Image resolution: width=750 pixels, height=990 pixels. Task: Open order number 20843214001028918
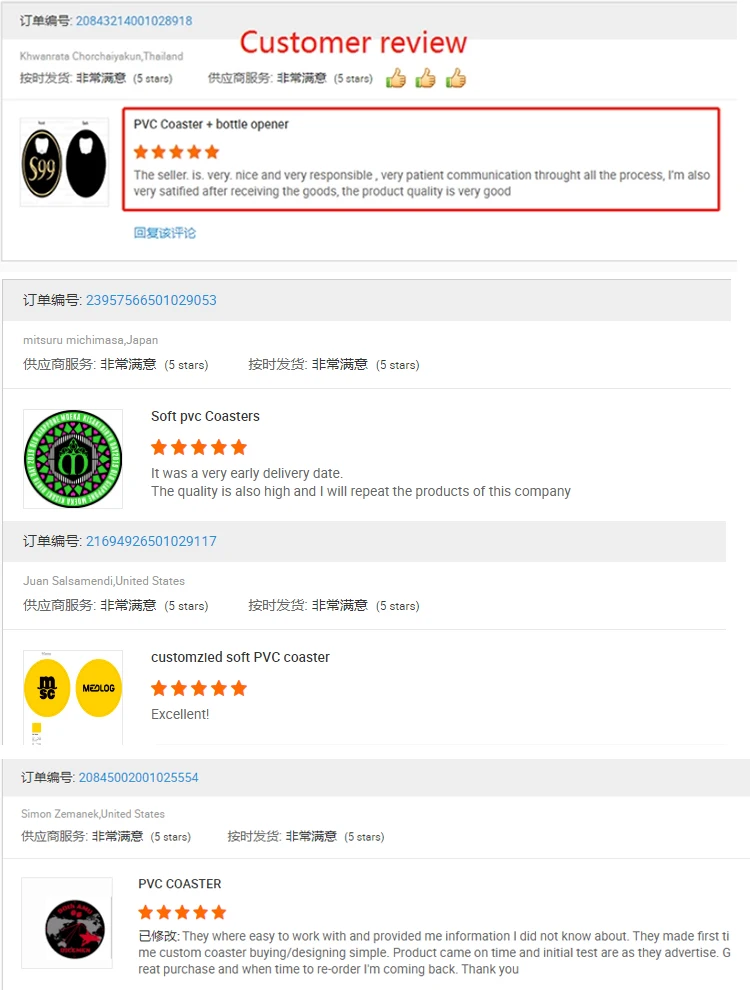pos(134,21)
